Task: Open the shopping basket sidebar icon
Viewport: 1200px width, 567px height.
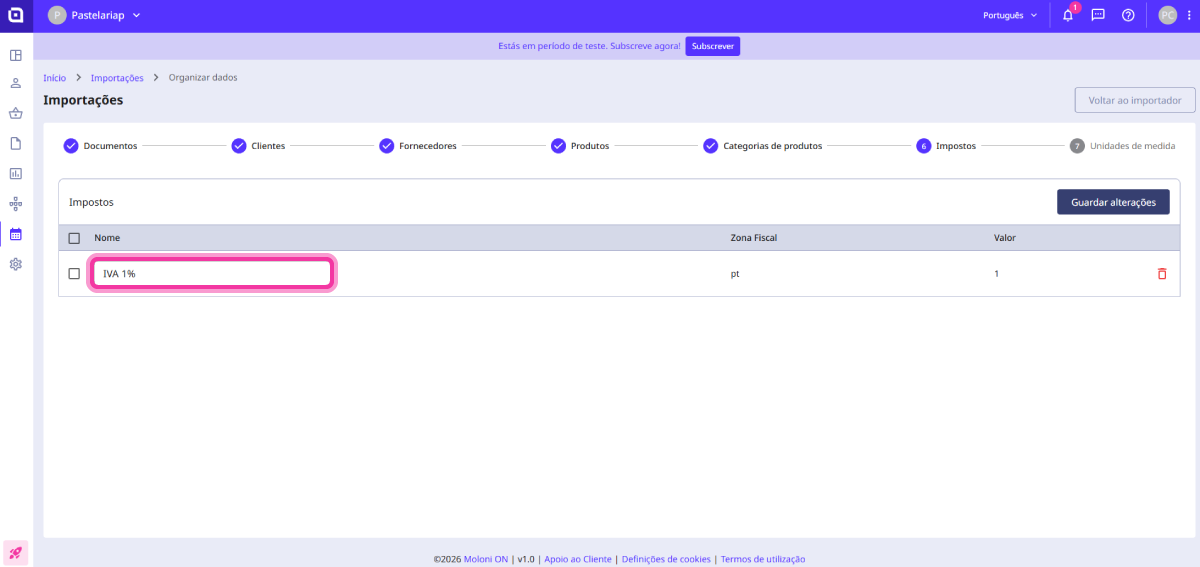Action: pos(16,113)
